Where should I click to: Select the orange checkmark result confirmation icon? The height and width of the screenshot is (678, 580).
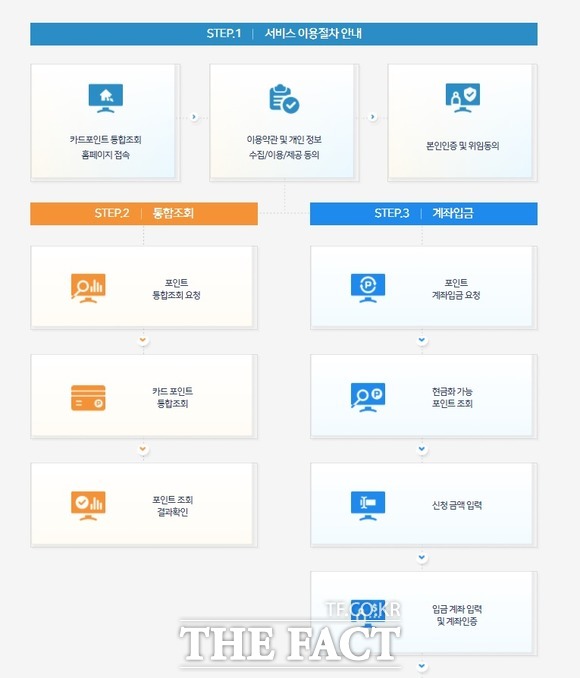click(x=88, y=506)
